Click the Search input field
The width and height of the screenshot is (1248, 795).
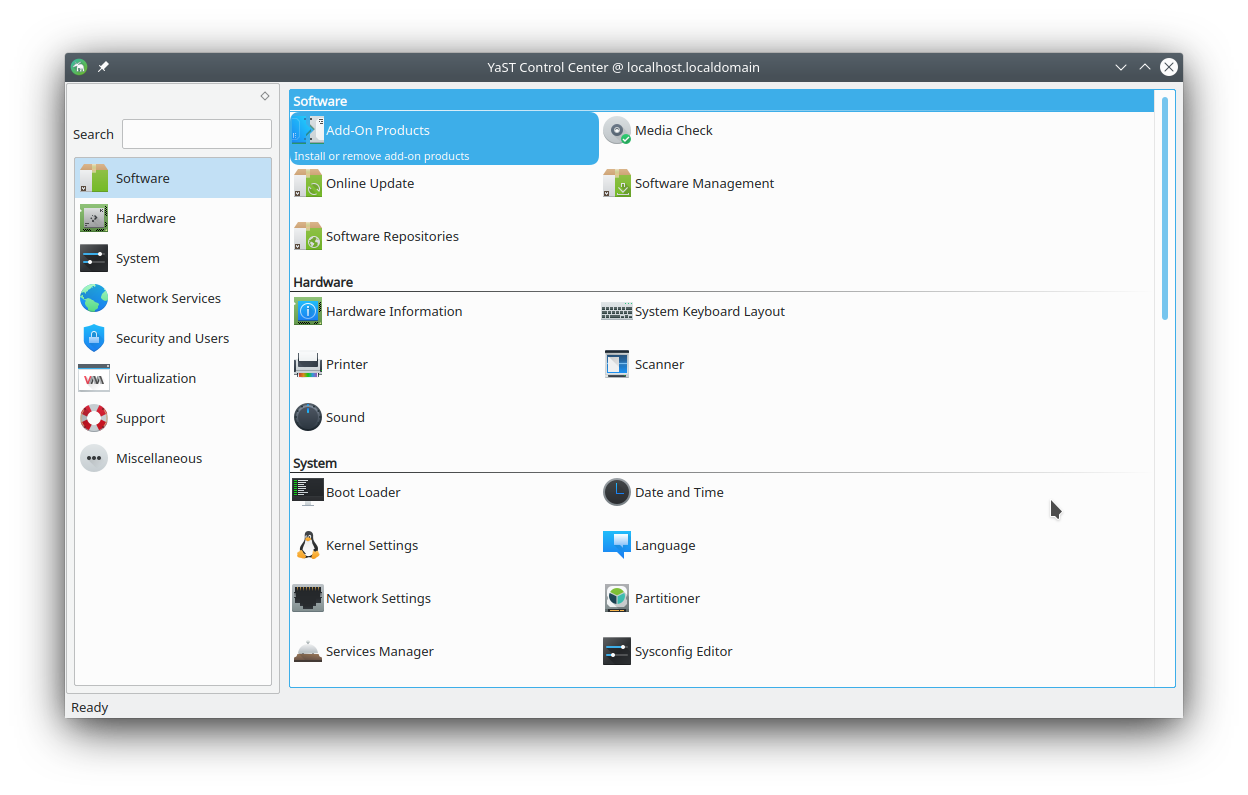(197, 135)
